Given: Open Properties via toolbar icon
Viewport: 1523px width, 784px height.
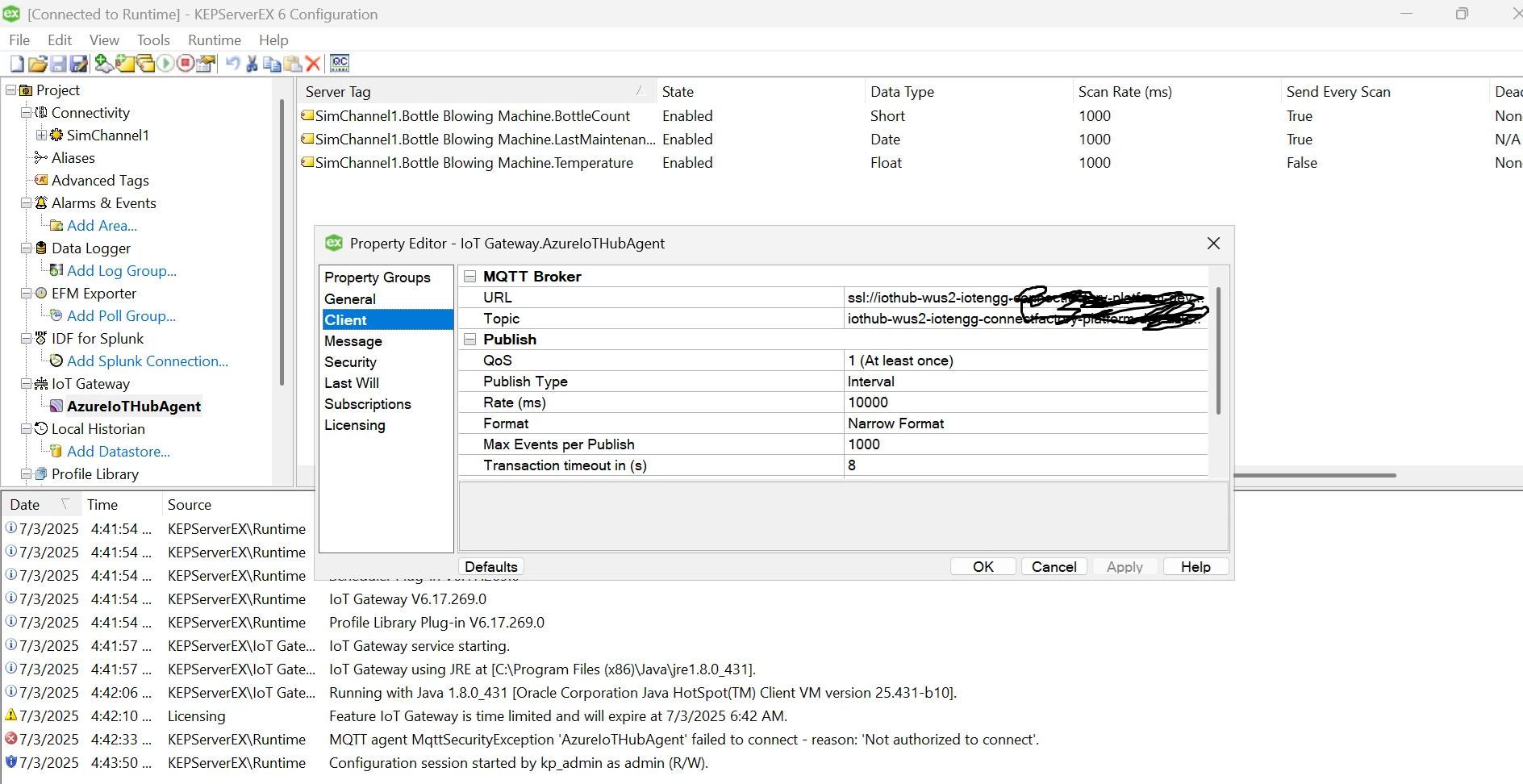Looking at the screenshot, I should pyautogui.click(x=206, y=64).
